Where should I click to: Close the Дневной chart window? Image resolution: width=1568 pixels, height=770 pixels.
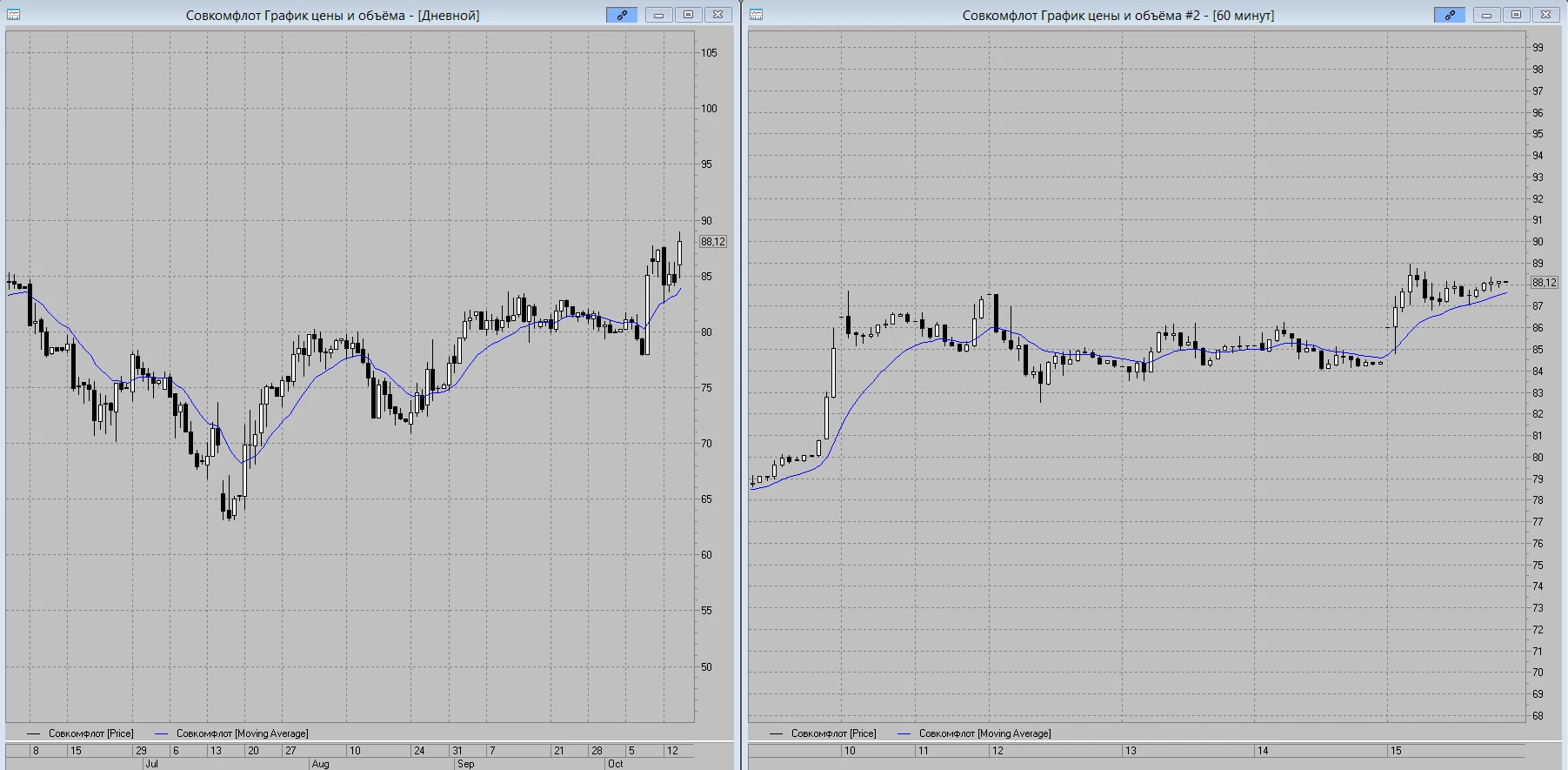coord(718,15)
